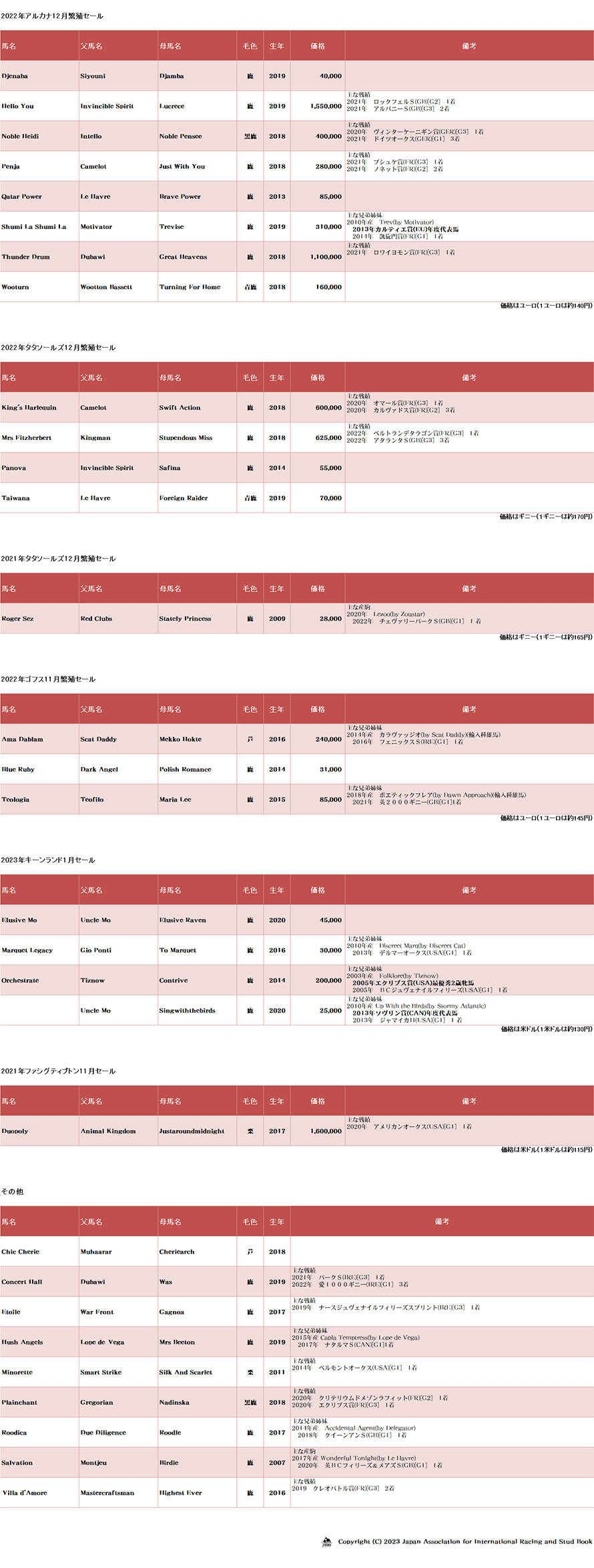Image resolution: width=594 pixels, height=1568 pixels.
Task: Click the price 625,000
Action: pyautogui.click(x=328, y=438)
